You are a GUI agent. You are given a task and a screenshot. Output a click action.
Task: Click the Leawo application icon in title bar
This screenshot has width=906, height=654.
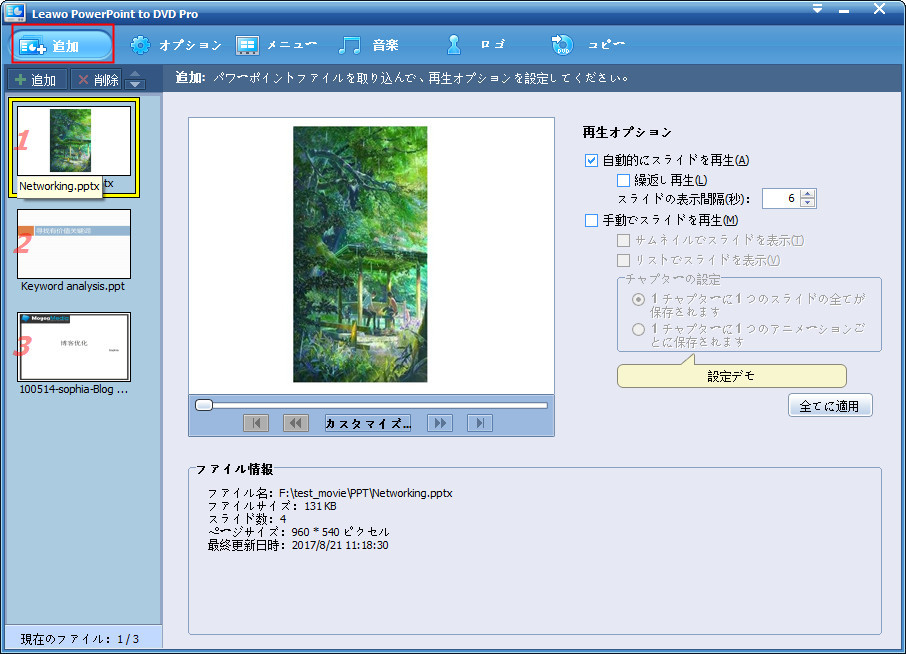pyautogui.click(x=15, y=12)
